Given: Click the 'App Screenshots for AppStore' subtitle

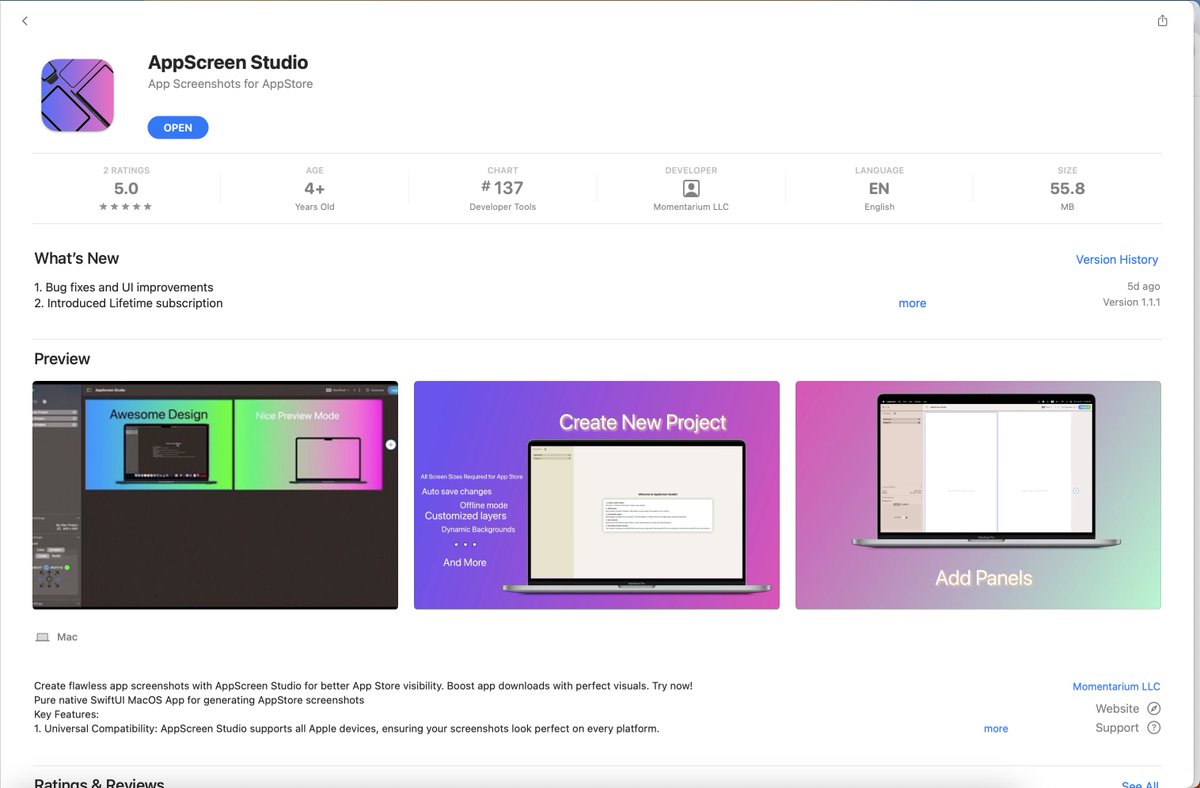Looking at the screenshot, I should pyautogui.click(x=230, y=84).
